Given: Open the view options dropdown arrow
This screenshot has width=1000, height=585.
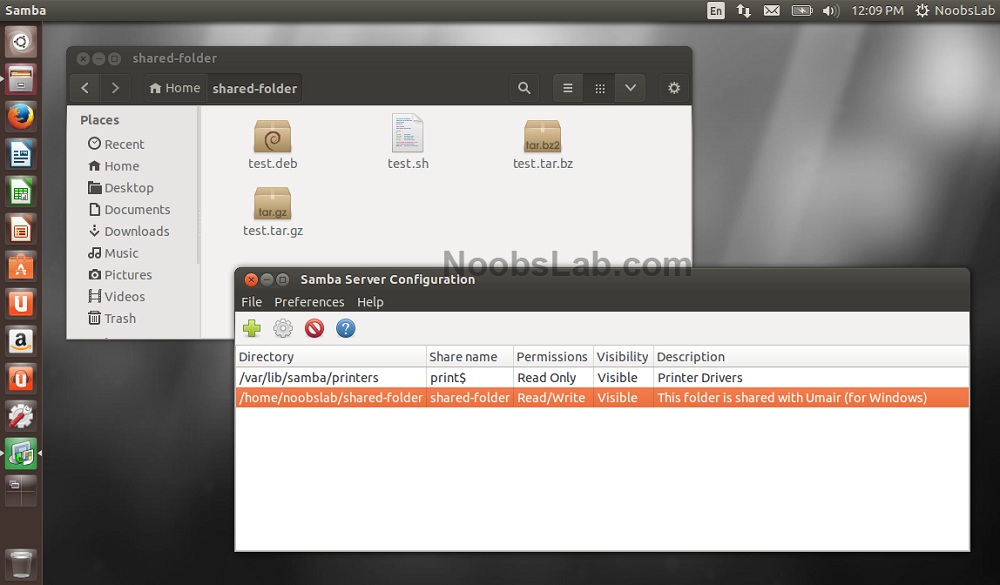Looking at the screenshot, I should [x=630, y=88].
